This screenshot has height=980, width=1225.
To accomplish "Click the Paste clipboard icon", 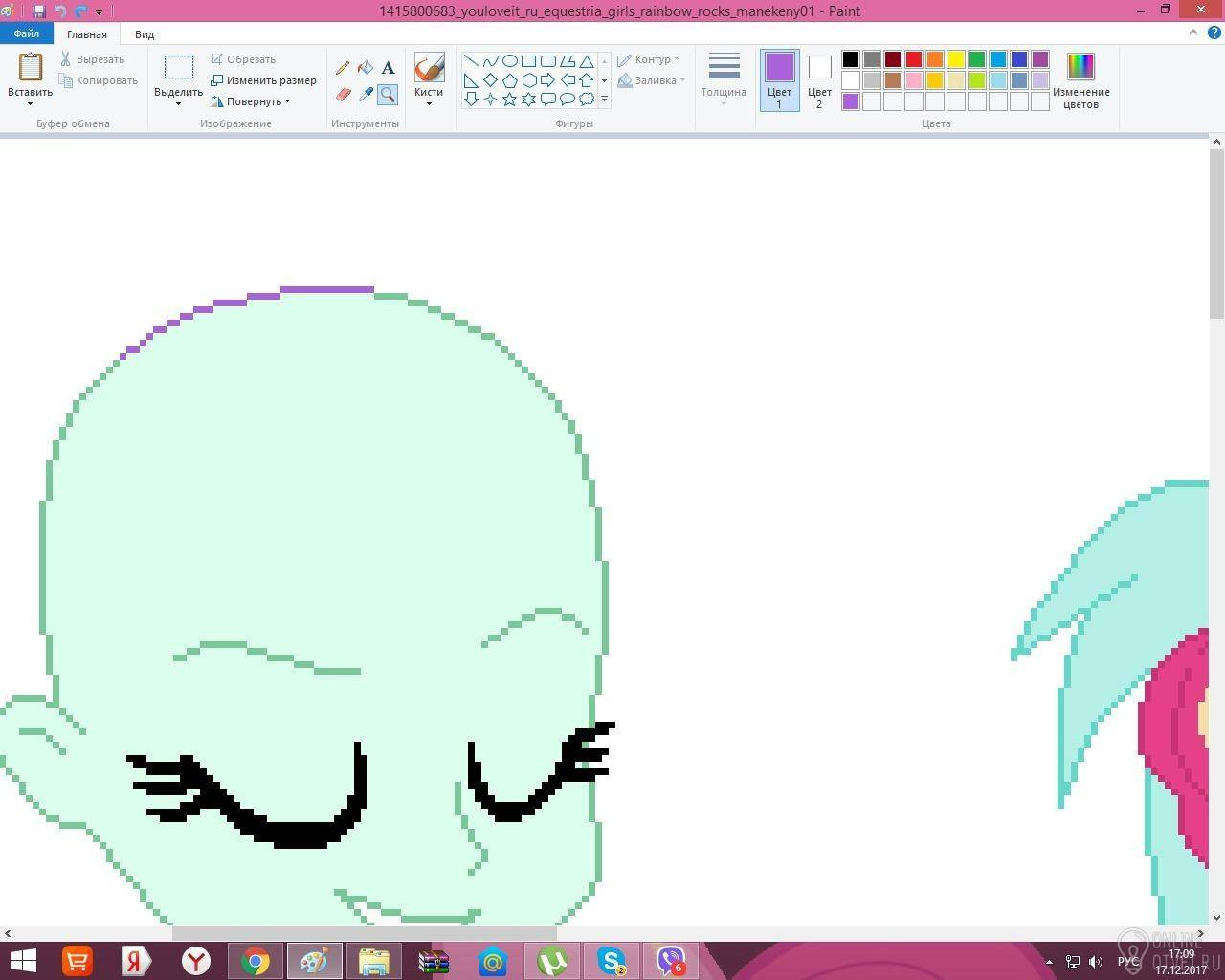I will coord(31,67).
